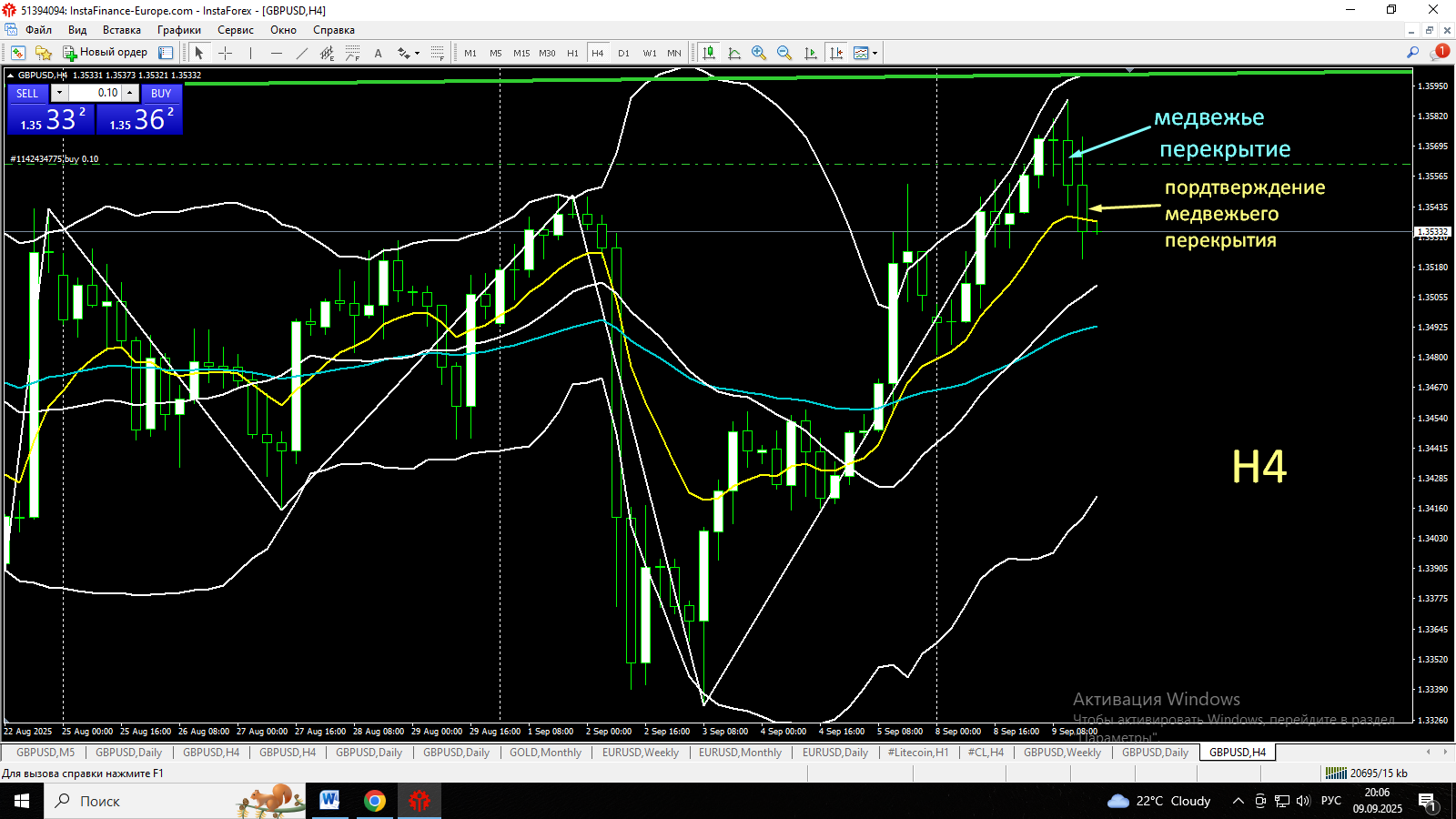Open a new chart with the toolbar icon

tap(17, 53)
